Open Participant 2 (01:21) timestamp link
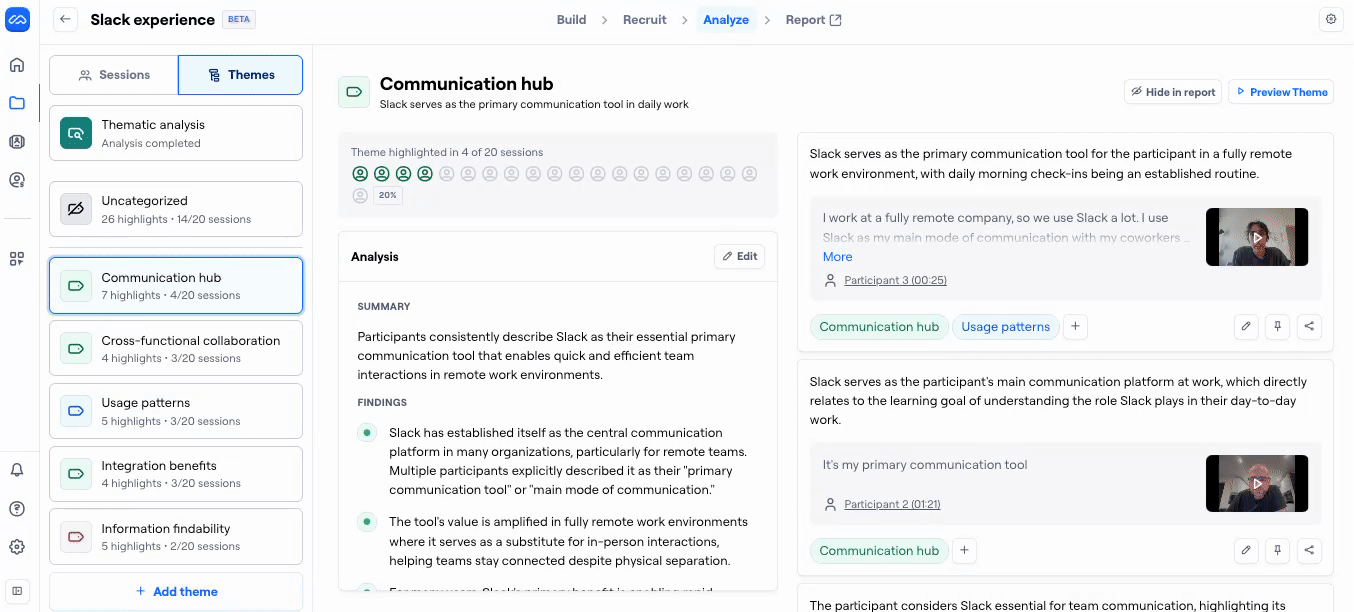 pyautogui.click(x=892, y=504)
